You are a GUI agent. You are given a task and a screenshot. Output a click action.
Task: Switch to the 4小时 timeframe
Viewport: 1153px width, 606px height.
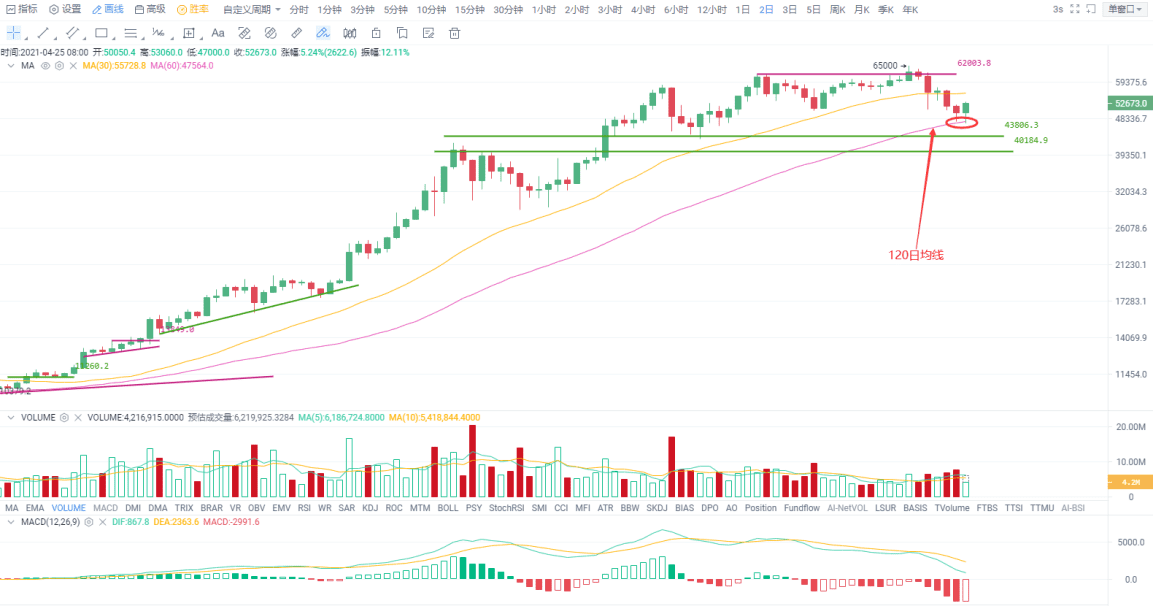tap(643, 10)
